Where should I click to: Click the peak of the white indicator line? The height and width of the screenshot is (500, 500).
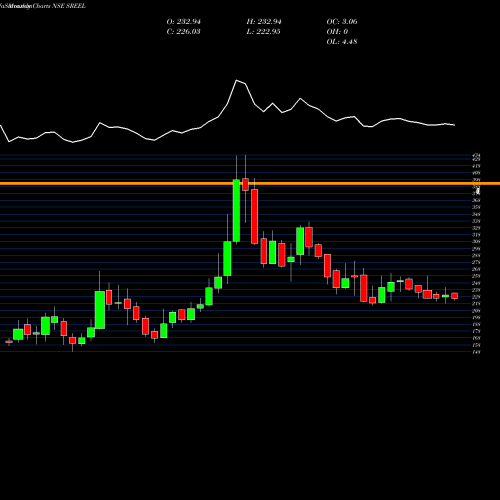tap(237, 80)
